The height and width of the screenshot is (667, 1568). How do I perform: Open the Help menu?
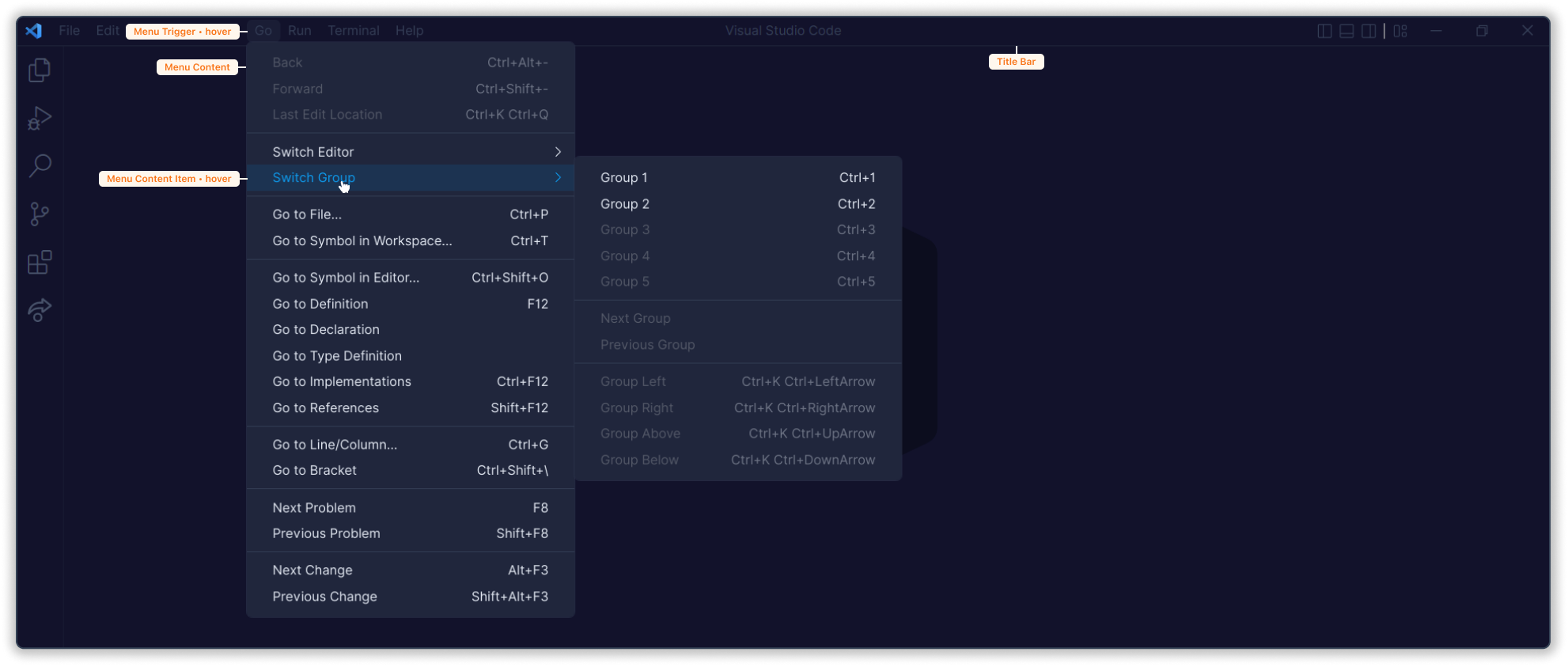[x=410, y=31]
